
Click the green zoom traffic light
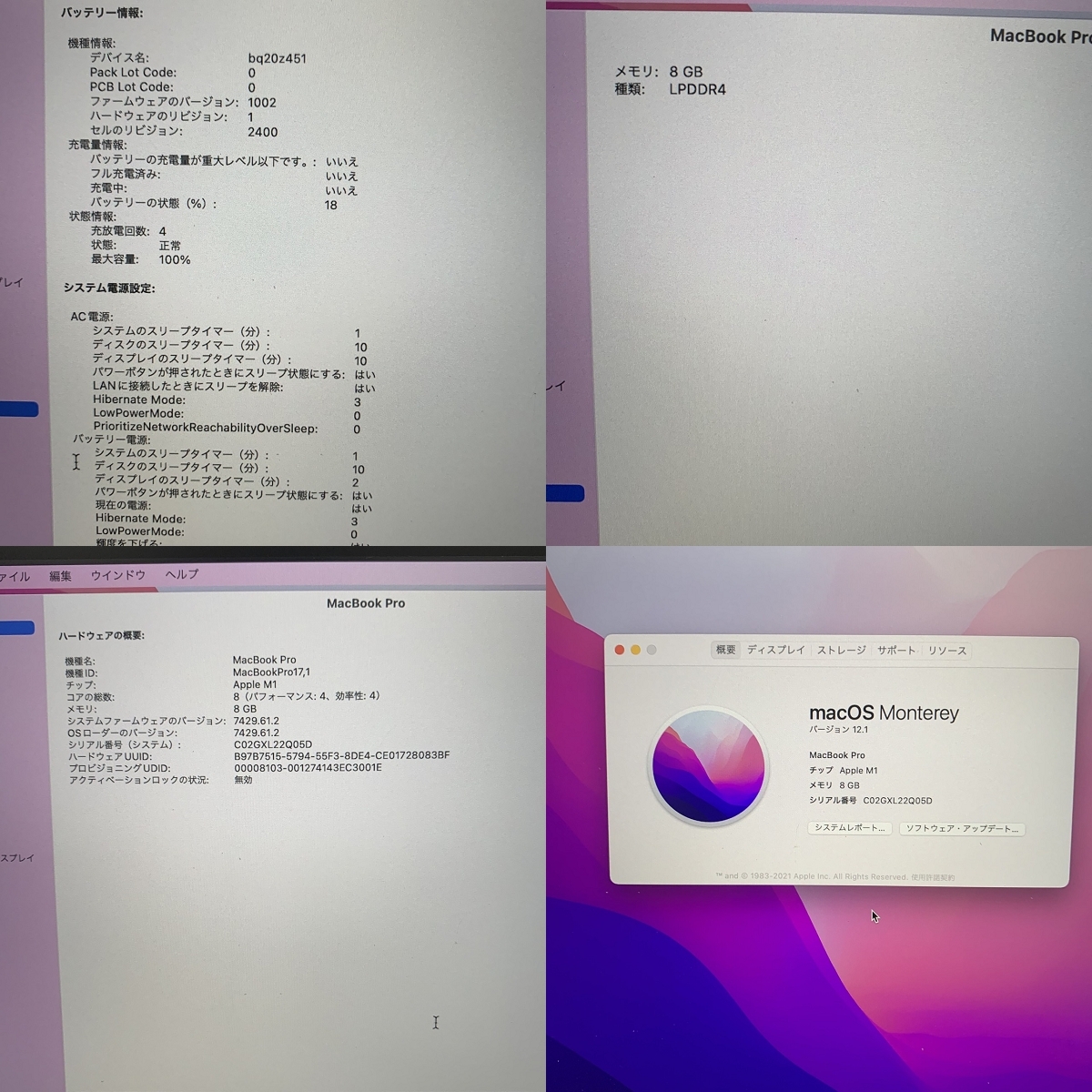click(x=651, y=650)
